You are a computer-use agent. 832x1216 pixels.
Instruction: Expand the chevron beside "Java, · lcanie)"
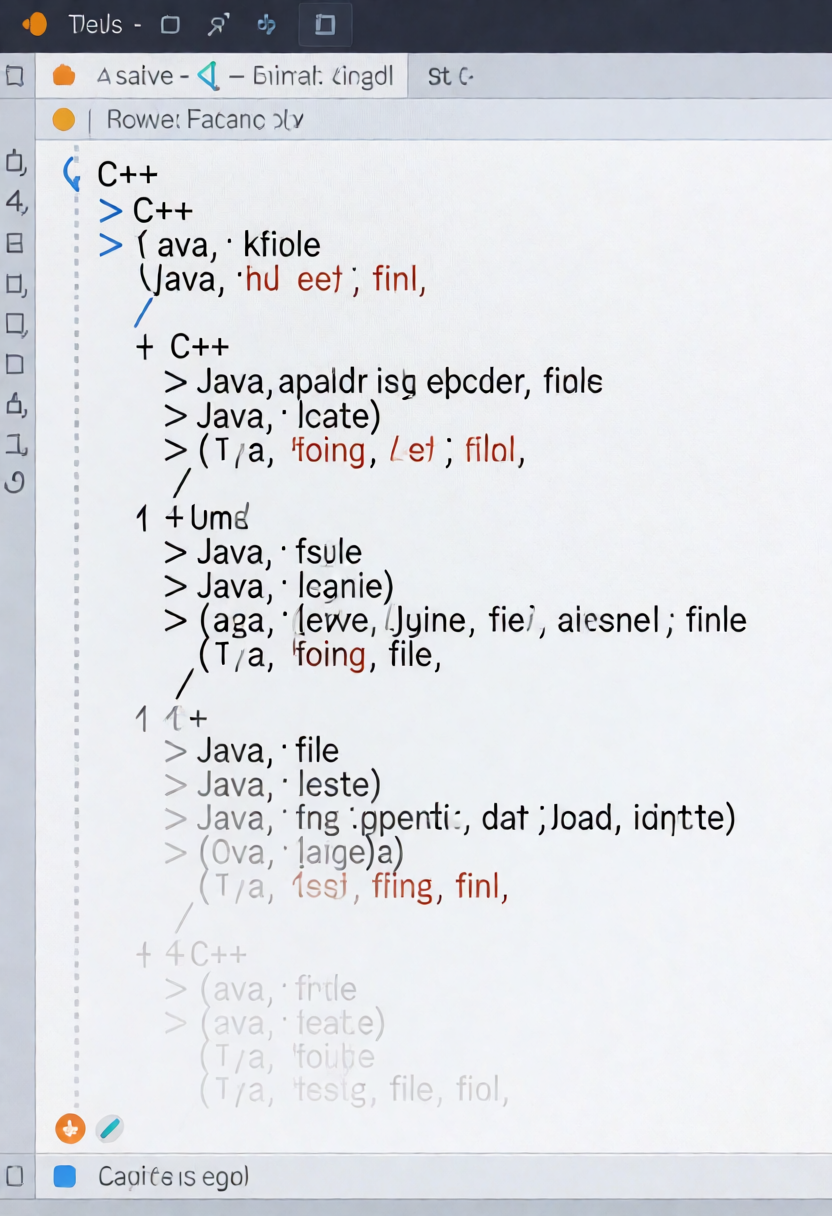tap(176, 585)
